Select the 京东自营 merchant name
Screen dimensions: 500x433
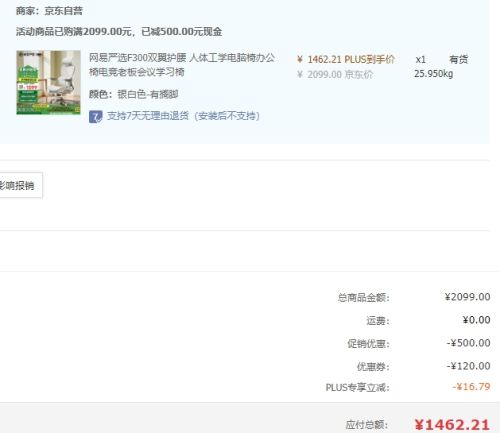point(63,11)
